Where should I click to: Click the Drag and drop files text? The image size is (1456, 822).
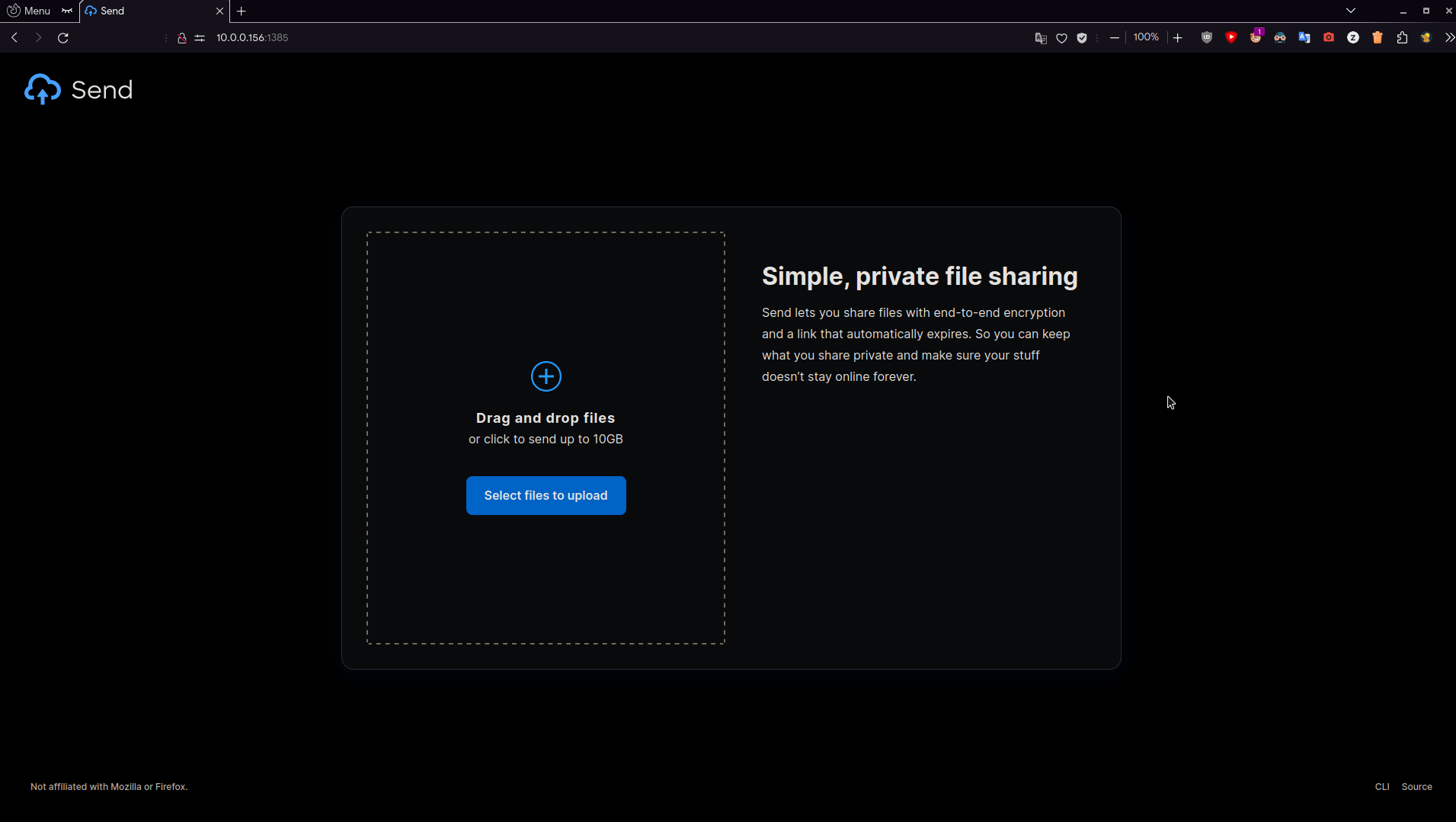pos(546,417)
